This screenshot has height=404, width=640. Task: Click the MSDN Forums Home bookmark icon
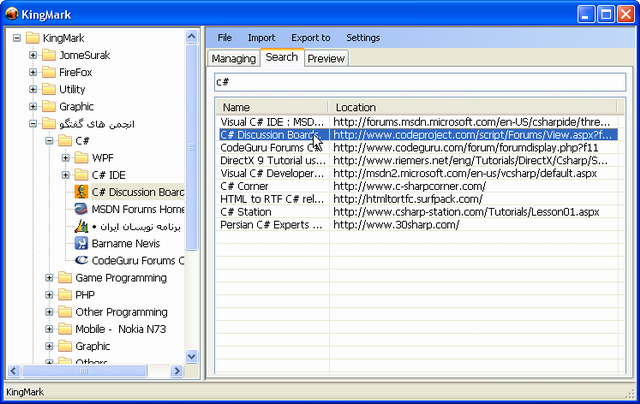[x=81, y=209]
